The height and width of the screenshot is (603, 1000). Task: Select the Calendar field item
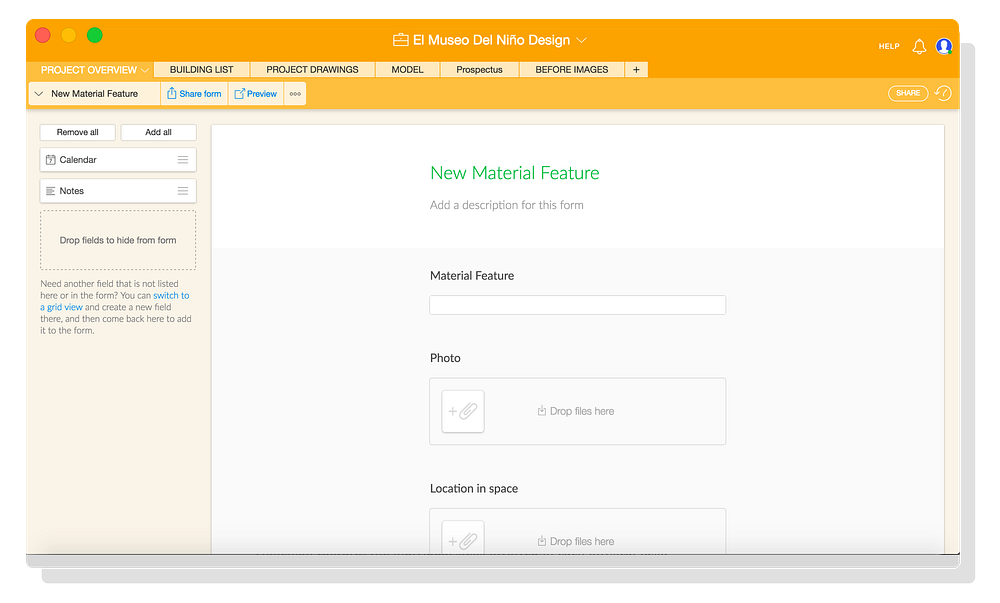click(118, 160)
